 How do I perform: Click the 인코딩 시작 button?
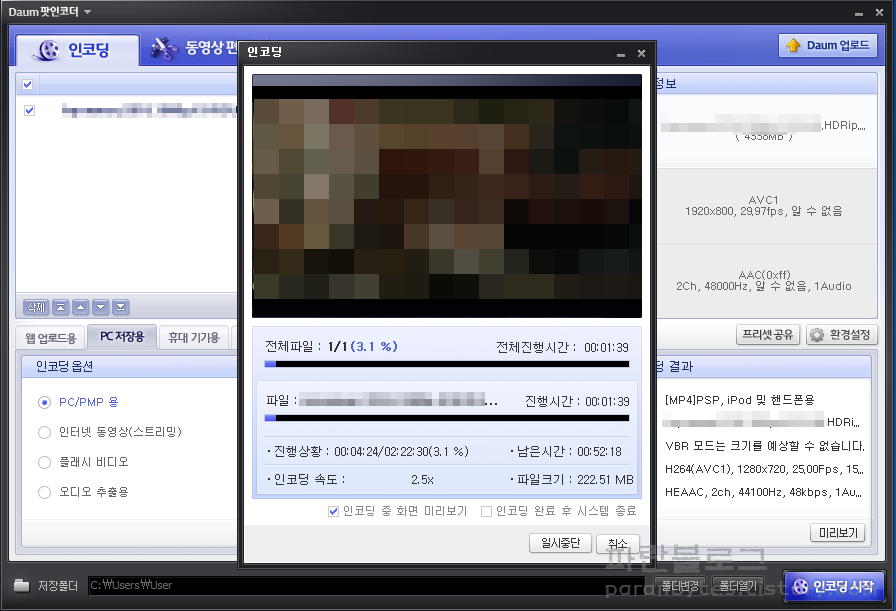point(834,586)
